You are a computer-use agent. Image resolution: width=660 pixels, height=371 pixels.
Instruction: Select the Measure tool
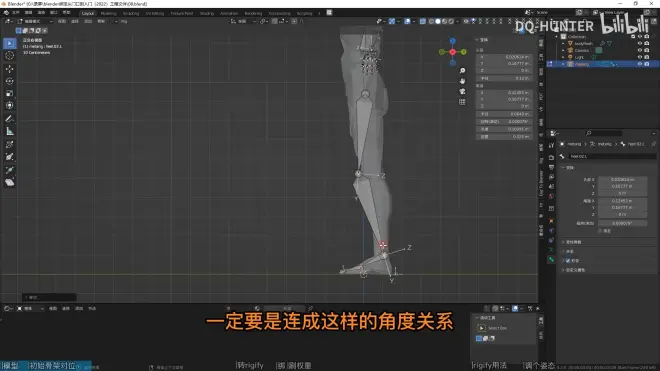tap(9, 131)
